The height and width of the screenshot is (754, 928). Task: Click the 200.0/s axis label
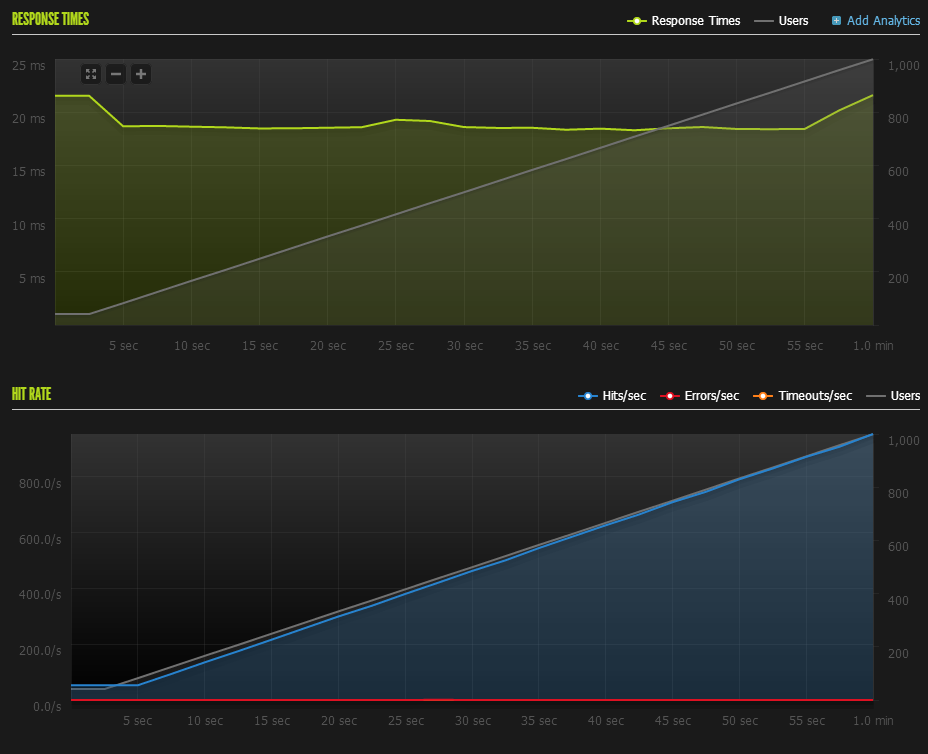tap(40, 650)
